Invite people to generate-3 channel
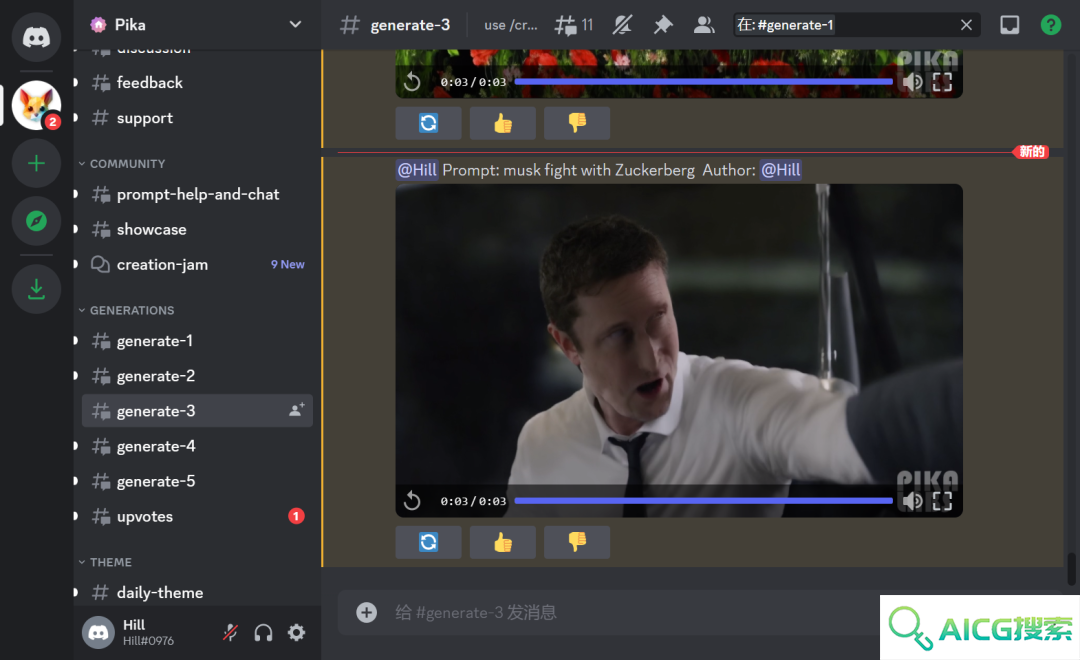Image resolution: width=1080 pixels, height=660 pixels. pos(296,411)
